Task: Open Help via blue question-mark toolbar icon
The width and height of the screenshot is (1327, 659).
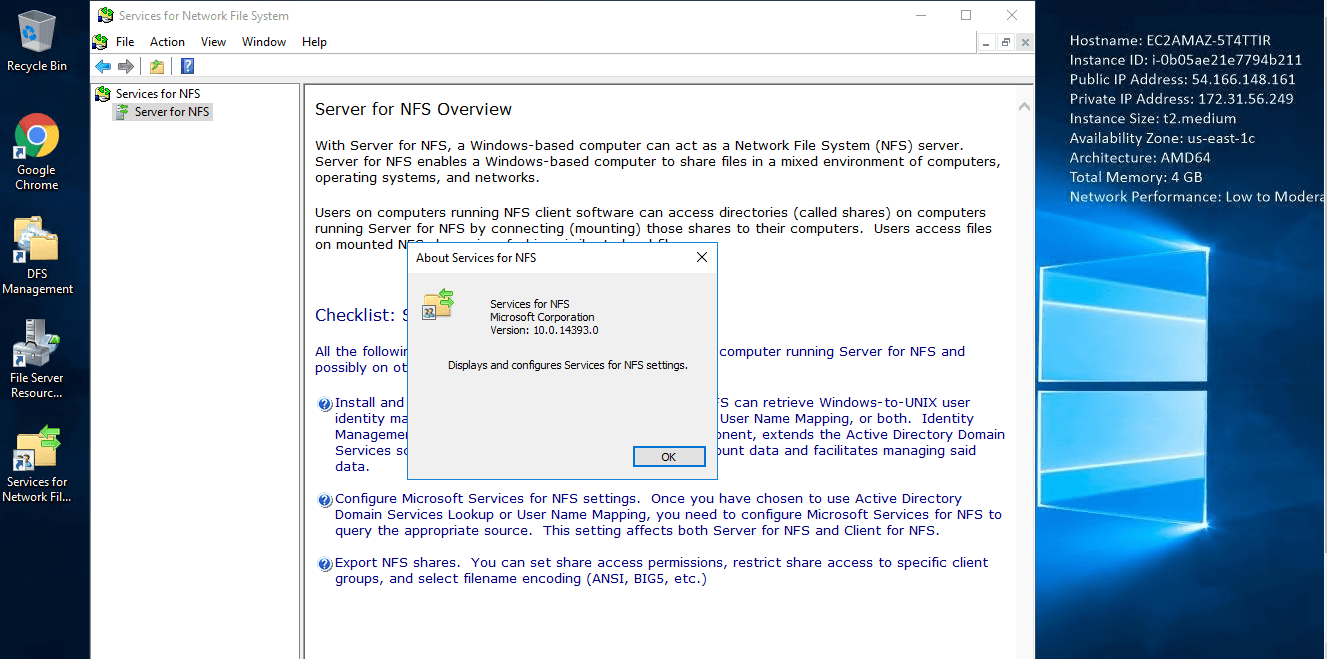Action: (187, 66)
